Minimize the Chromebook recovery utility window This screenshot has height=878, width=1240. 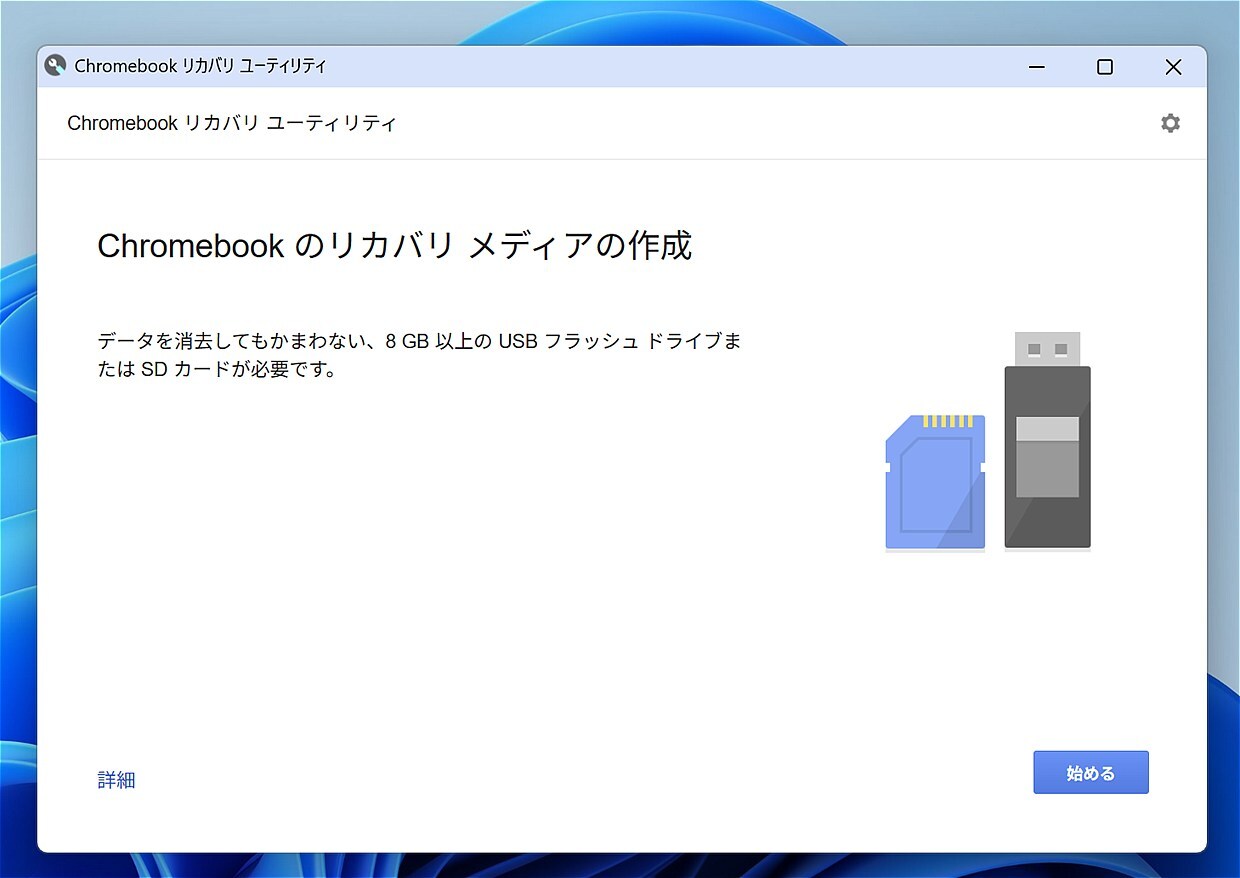1037,67
